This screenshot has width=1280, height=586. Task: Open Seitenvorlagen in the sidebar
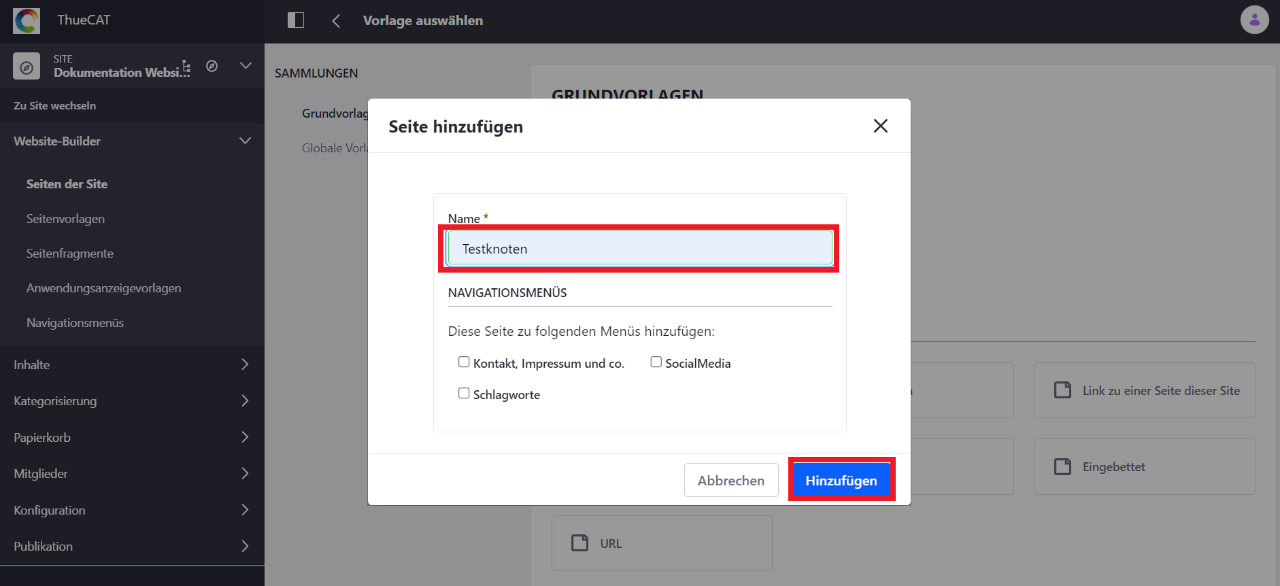coord(65,218)
